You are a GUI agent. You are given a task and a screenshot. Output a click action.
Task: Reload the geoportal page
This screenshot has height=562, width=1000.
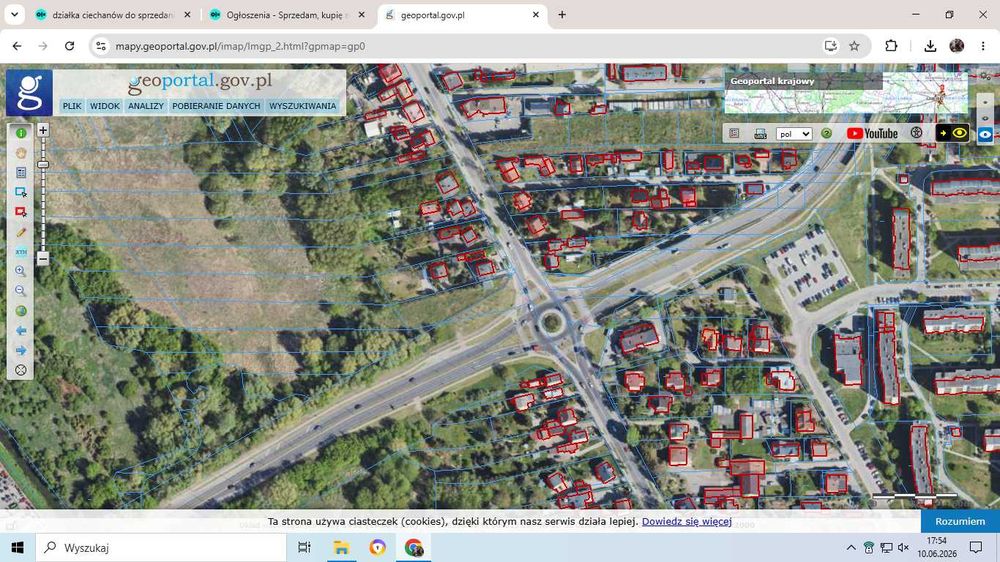[x=70, y=46]
